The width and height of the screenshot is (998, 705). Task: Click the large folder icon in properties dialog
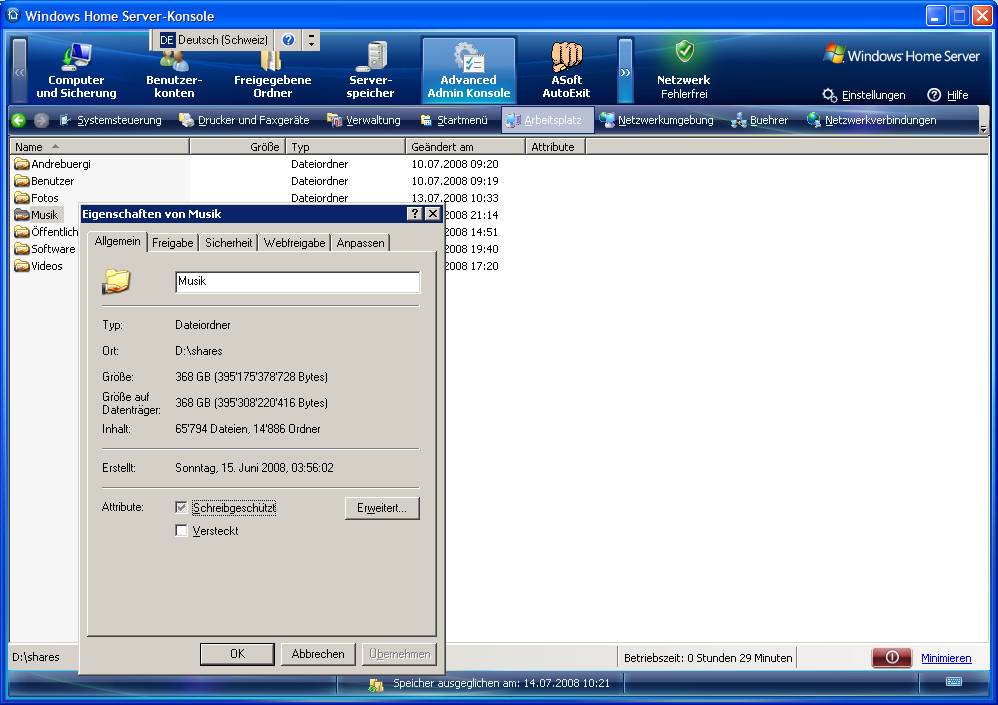click(116, 281)
